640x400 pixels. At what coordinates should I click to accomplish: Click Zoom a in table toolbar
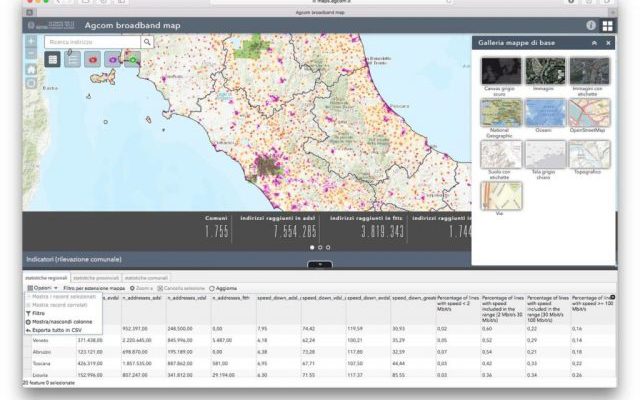click(141, 288)
